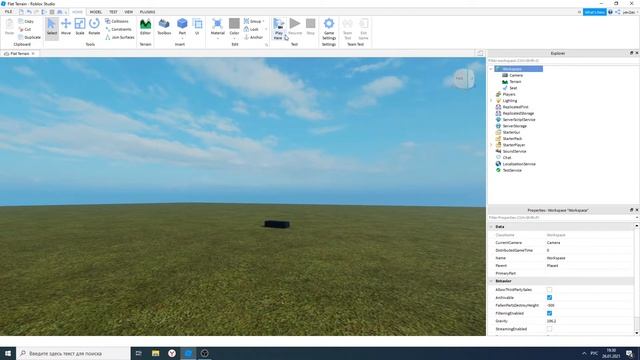Collapse the Data properties section

coord(491,227)
